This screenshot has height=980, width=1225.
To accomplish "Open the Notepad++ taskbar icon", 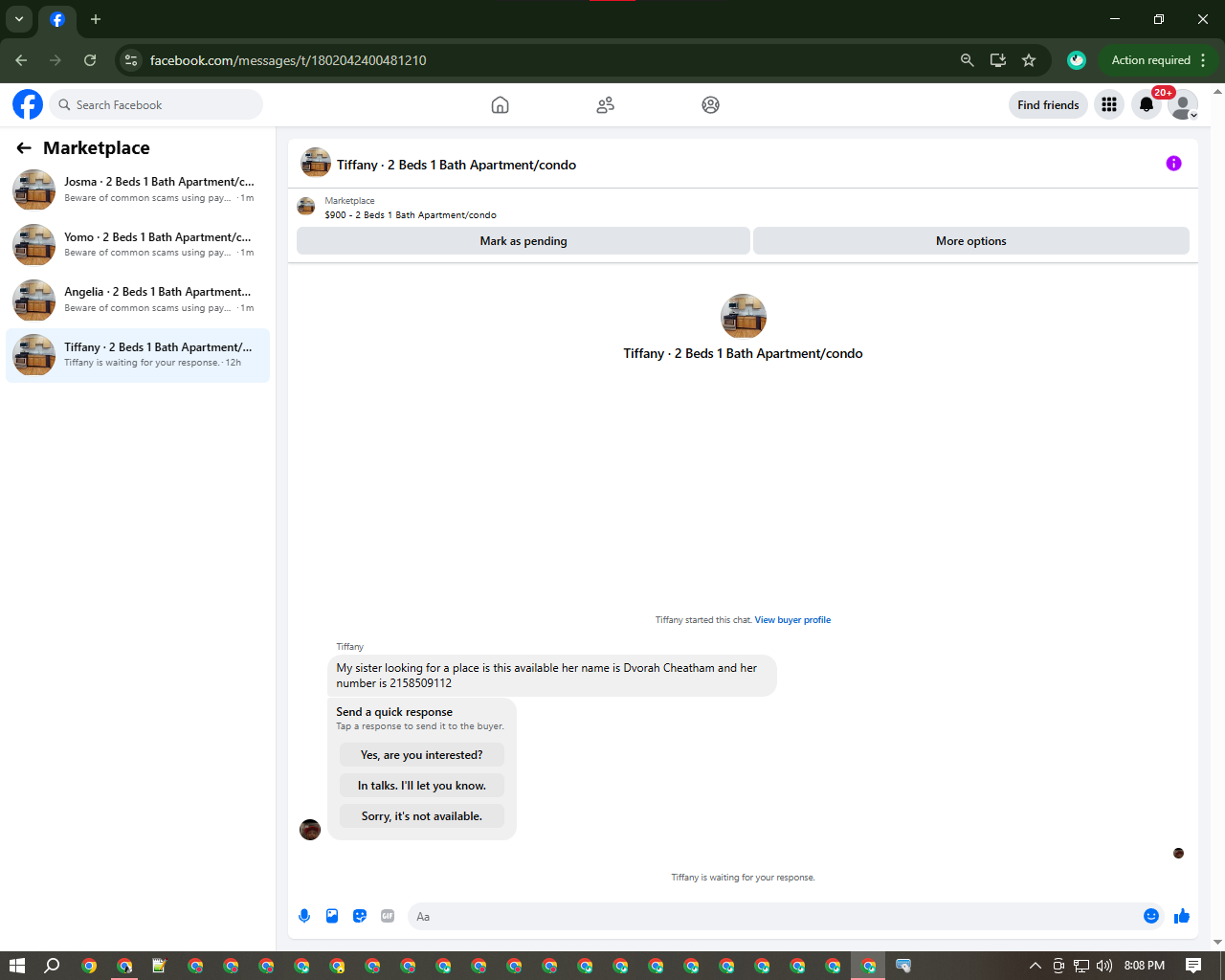I will pyautogui.click(x=159, y=966).
